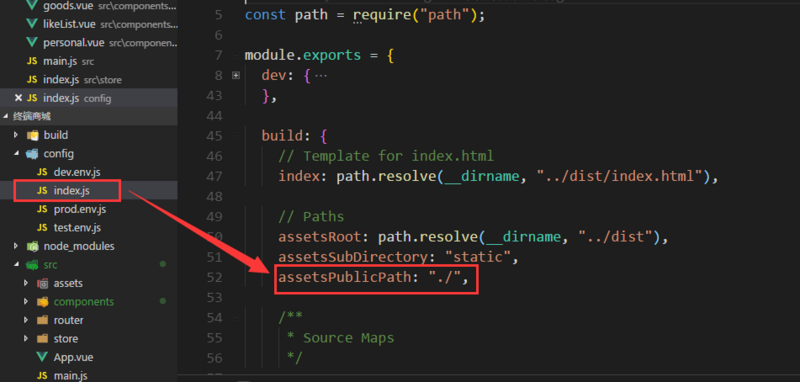Image resolution: width=800 pixels, height=382 pixels.
Task: Click the assetsPublicPath property text
Action: click(344, 277)
